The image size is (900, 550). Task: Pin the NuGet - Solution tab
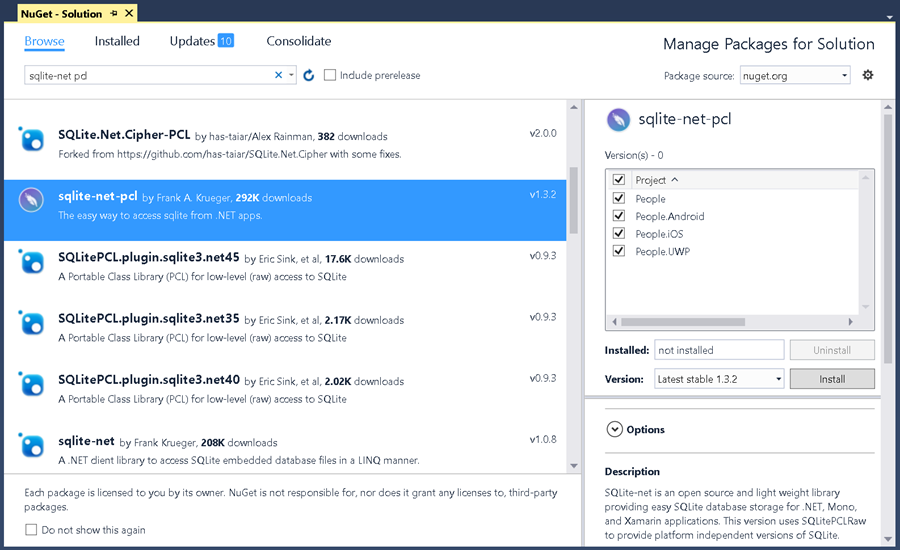point(114,13)
